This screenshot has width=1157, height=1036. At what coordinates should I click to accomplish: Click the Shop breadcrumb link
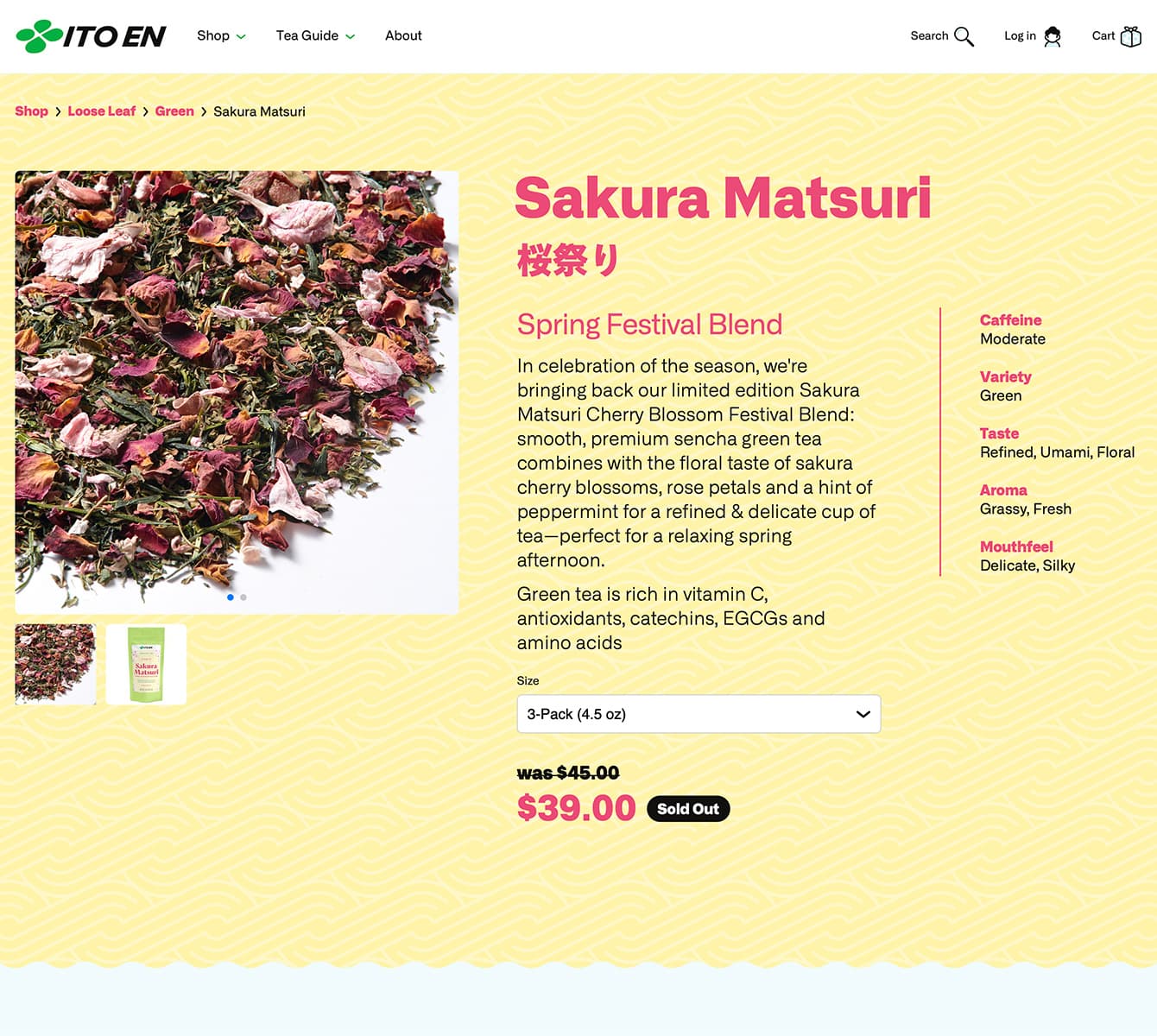31,111
